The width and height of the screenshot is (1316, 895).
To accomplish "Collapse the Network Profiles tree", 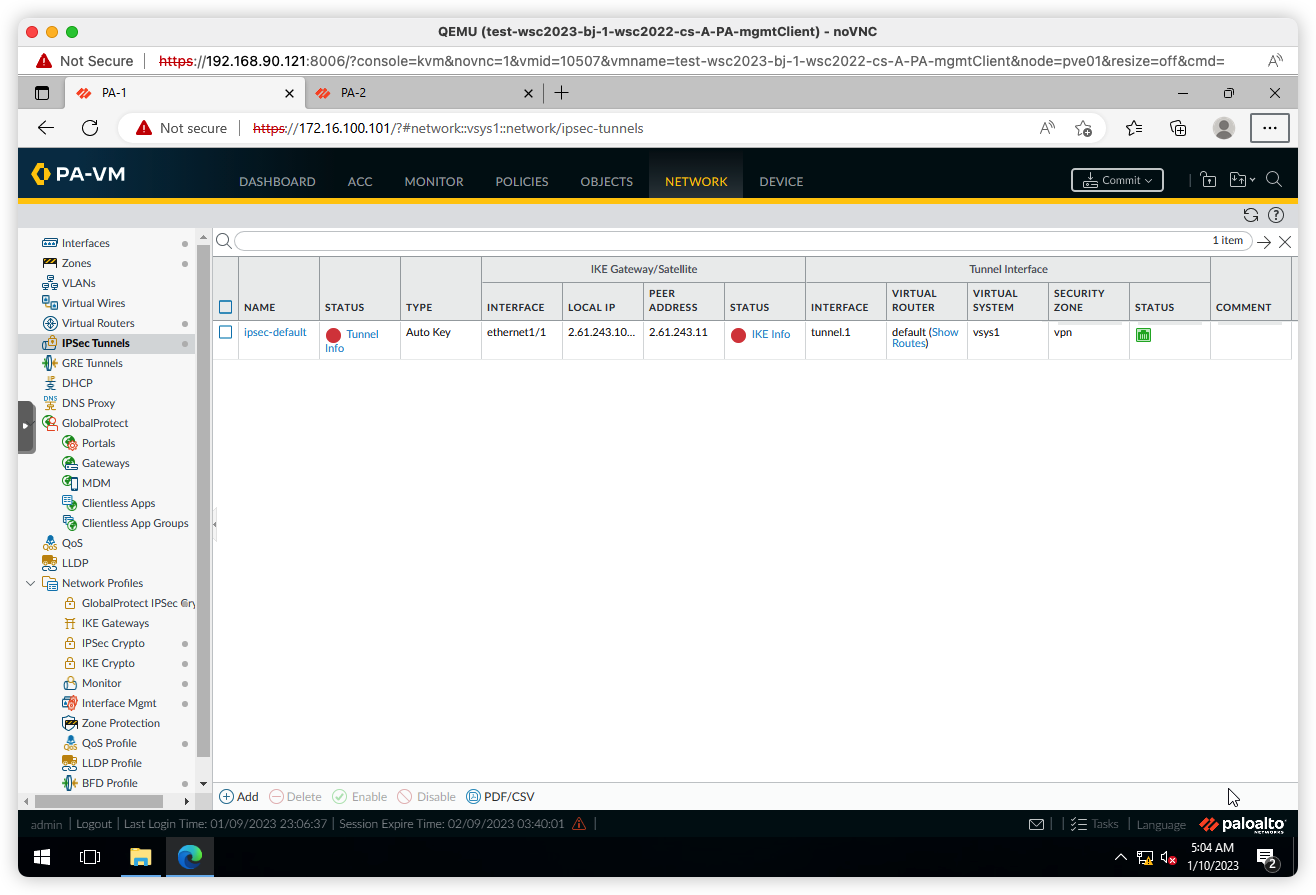I will click(30, 583).
